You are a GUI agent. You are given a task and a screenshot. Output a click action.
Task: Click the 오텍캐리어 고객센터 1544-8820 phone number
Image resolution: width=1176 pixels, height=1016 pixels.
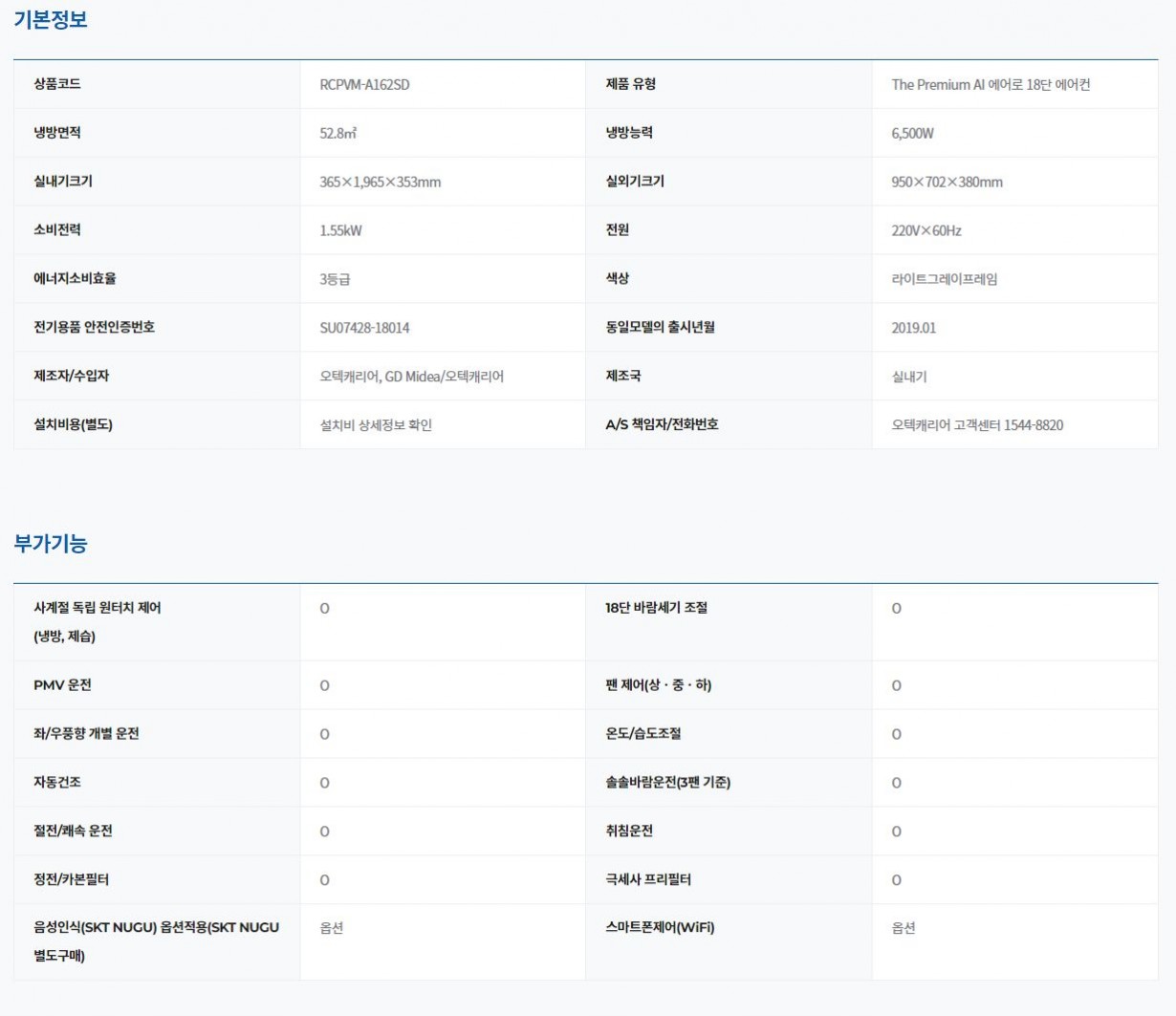[x=976, y=425]
